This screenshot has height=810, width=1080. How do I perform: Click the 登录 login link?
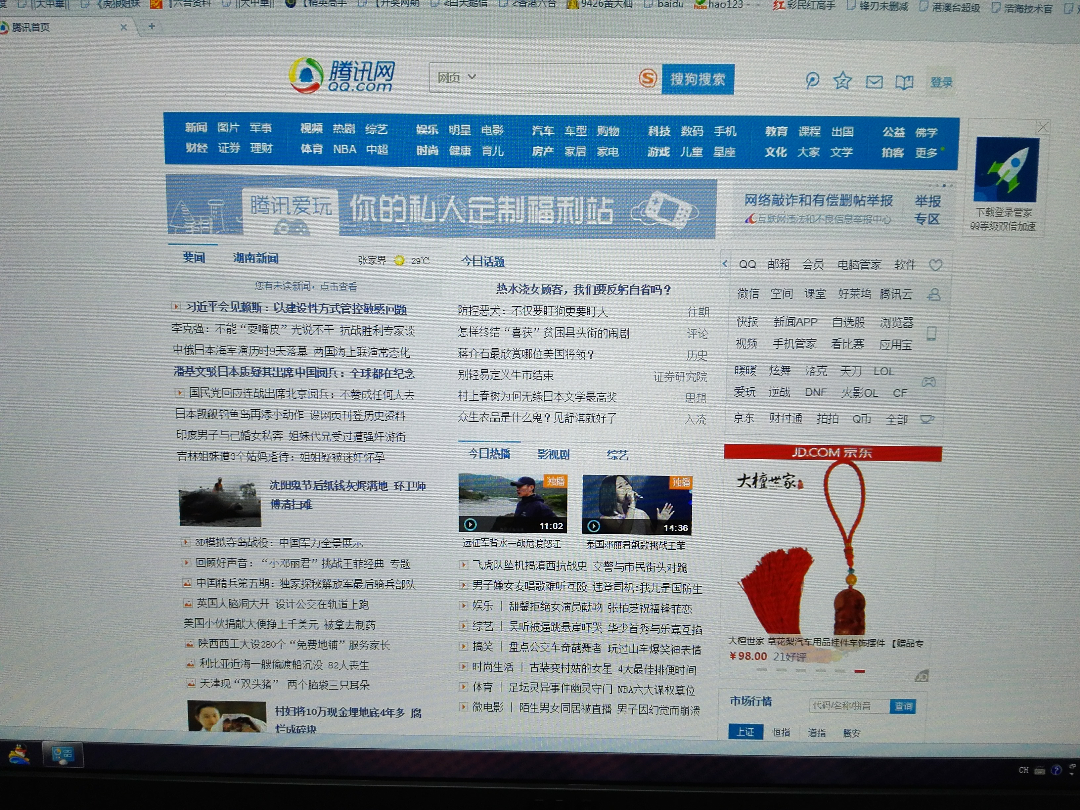941,83
